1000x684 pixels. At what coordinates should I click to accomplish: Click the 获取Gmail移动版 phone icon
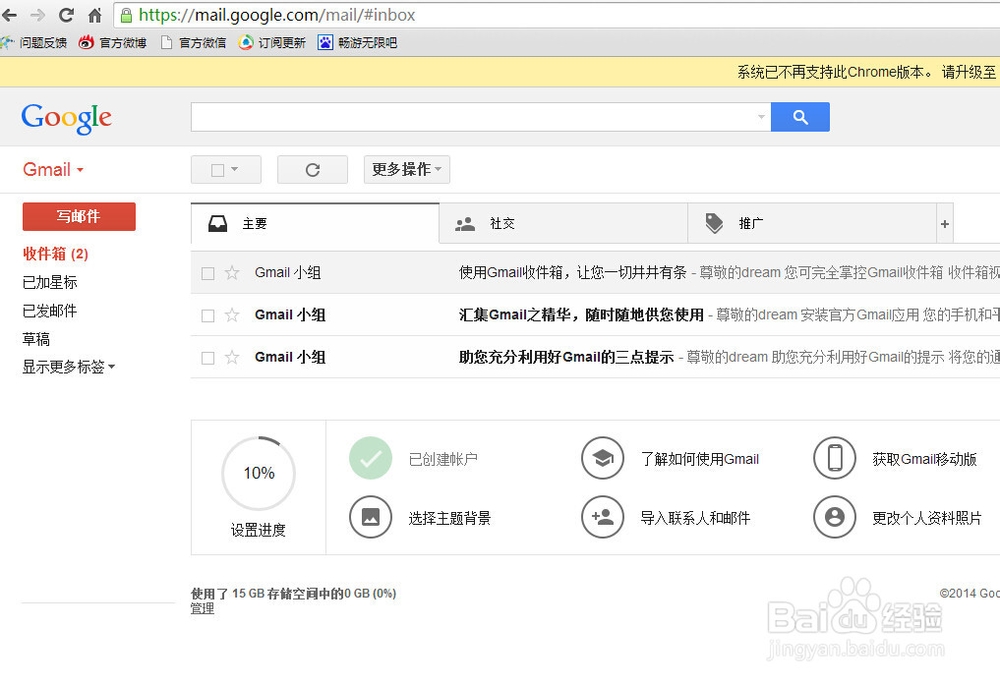coord(834,458)
